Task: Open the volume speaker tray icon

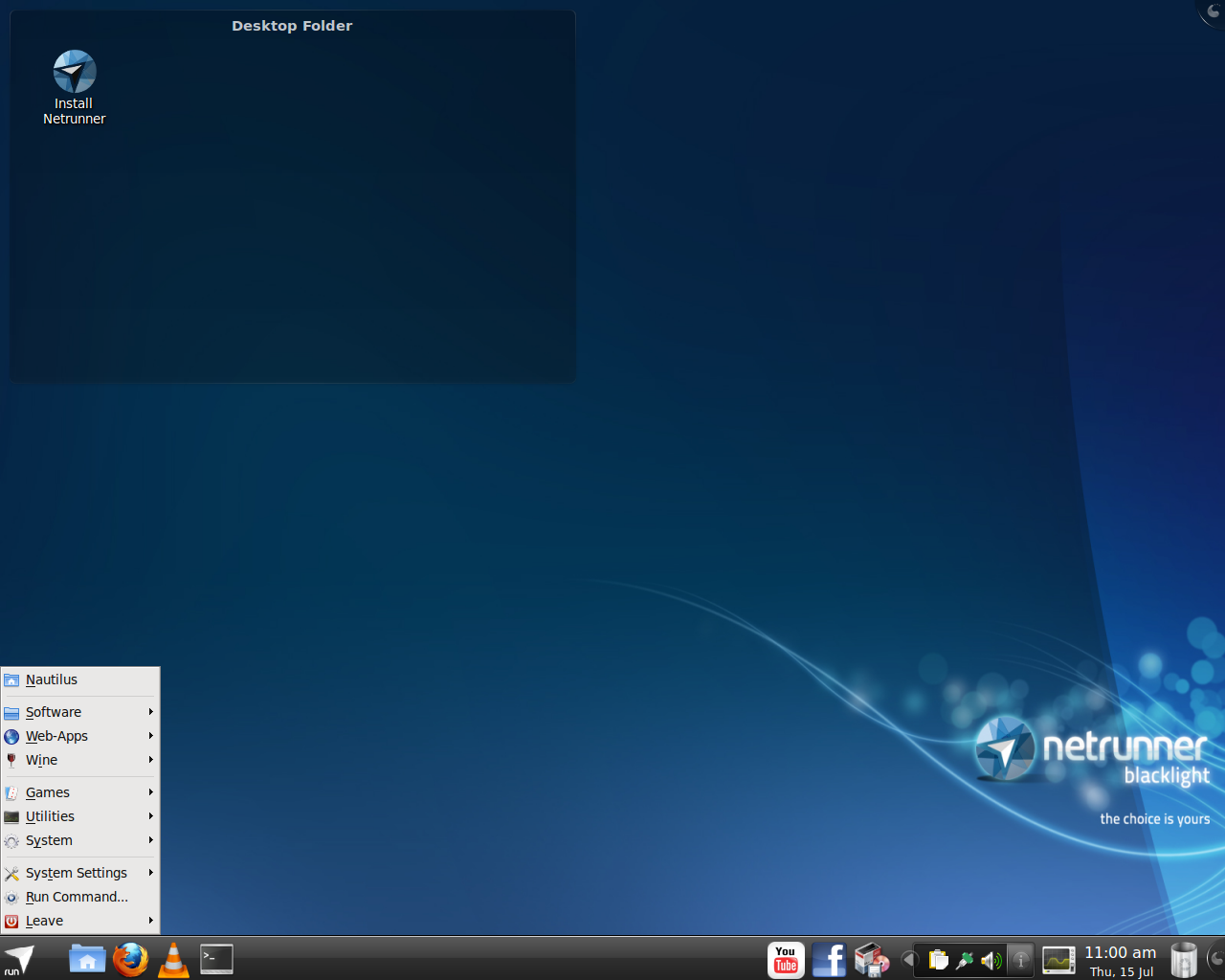Action: tap(991, 960)
